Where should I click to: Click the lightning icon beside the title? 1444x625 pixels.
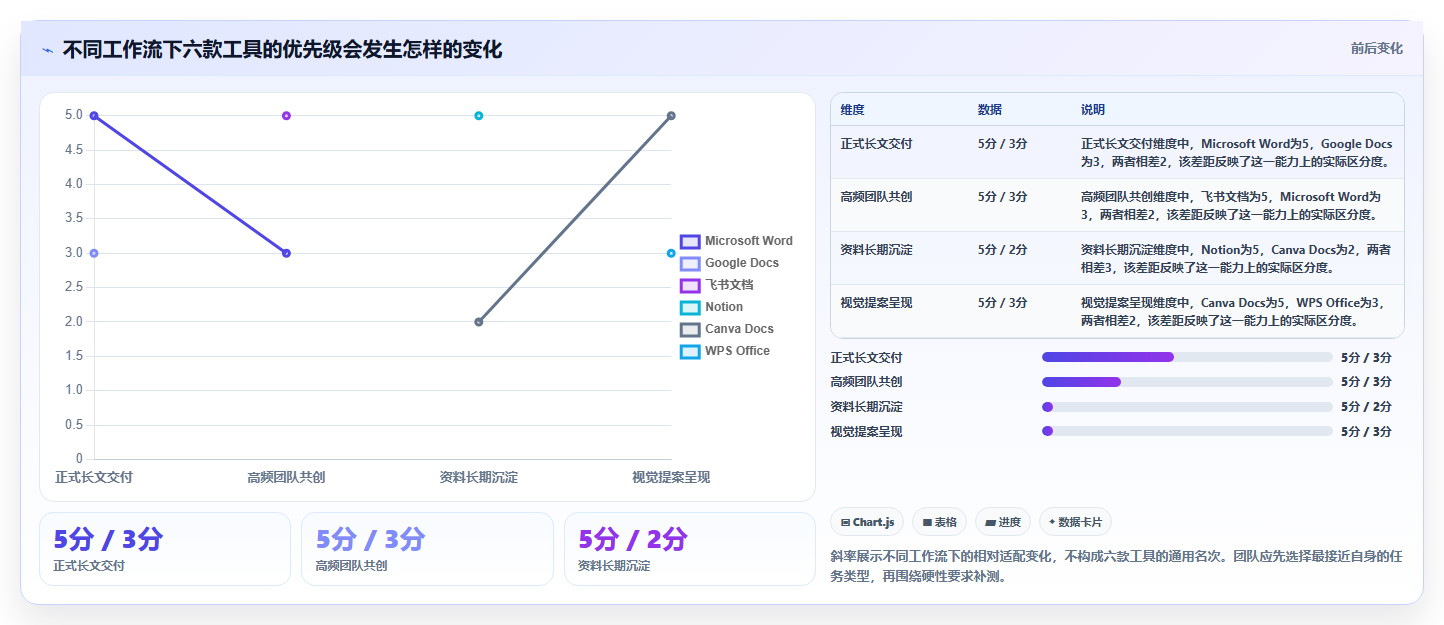click(47, 50)
